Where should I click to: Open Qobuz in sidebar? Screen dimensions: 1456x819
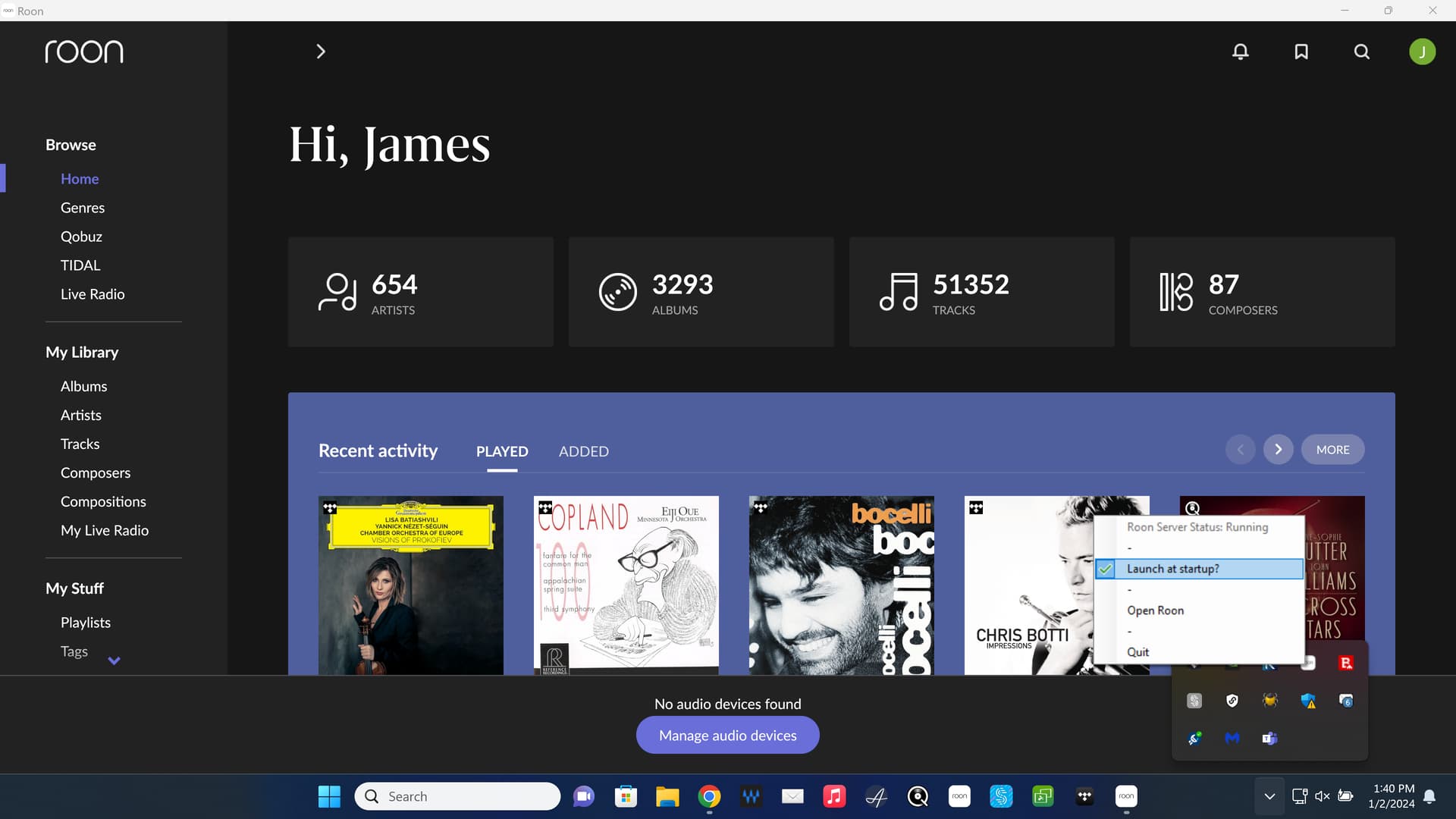[x=81, y=237]
